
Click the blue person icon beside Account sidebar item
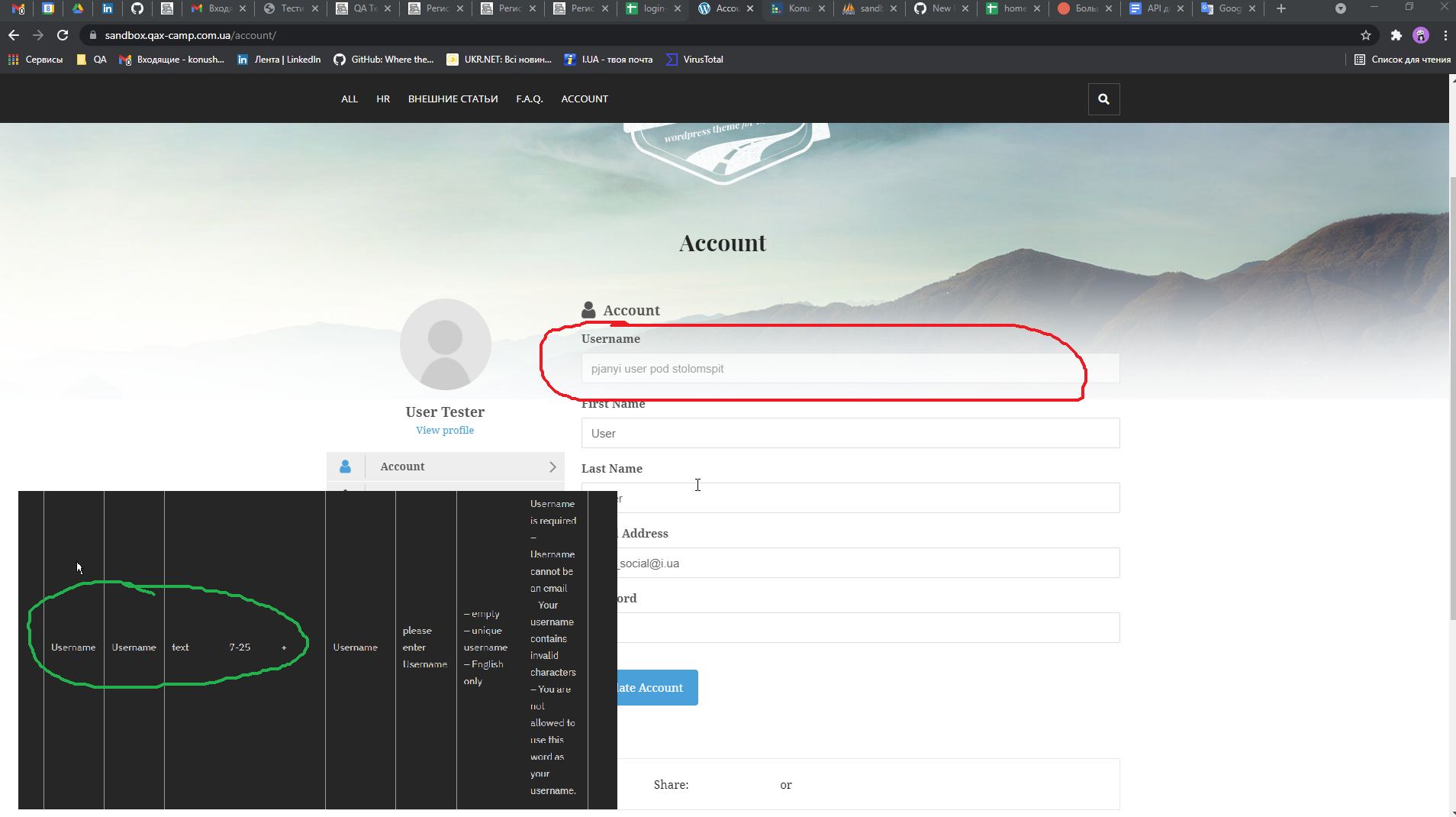click(346, 467)
